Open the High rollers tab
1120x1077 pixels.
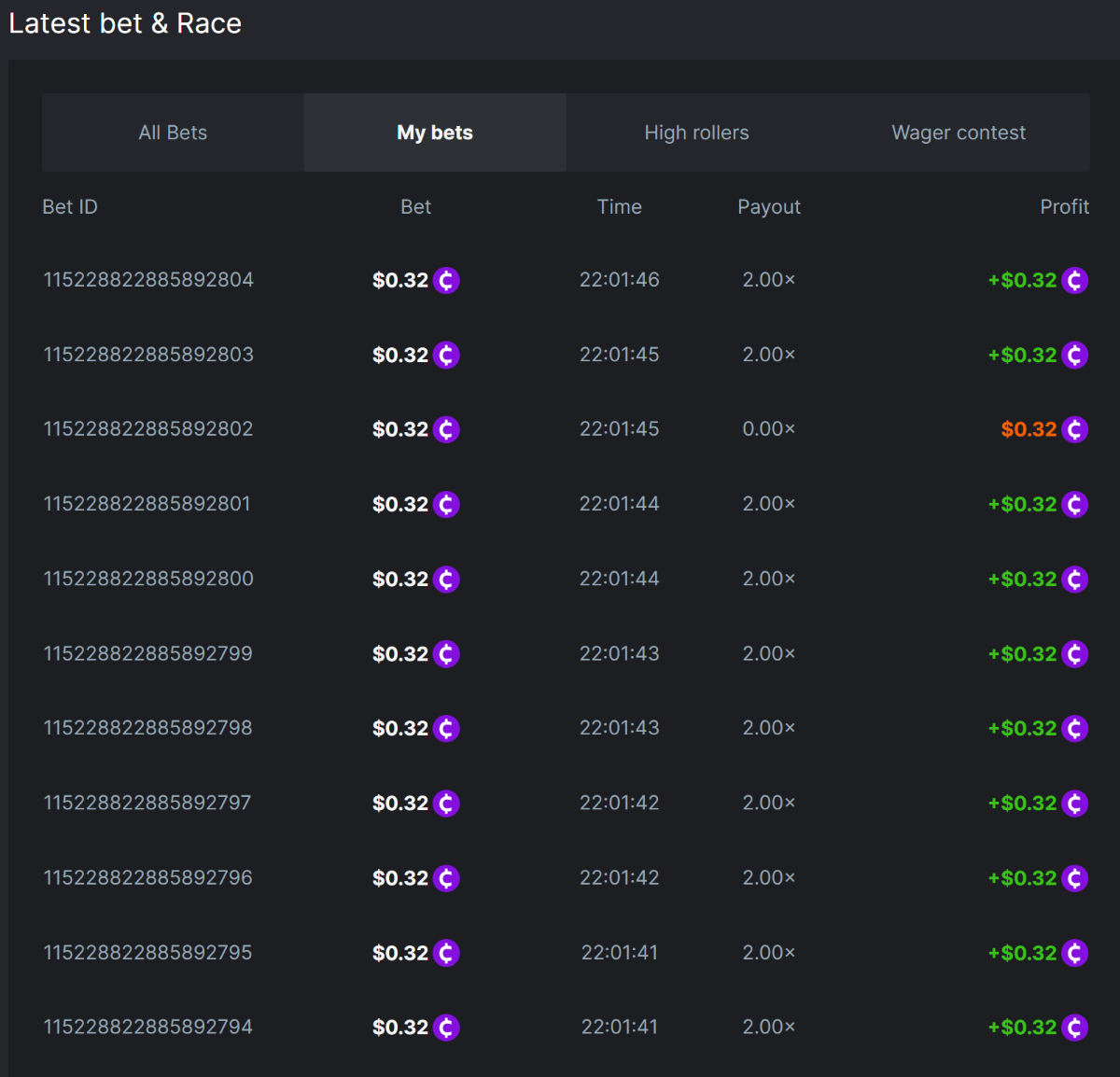point(696,133)
